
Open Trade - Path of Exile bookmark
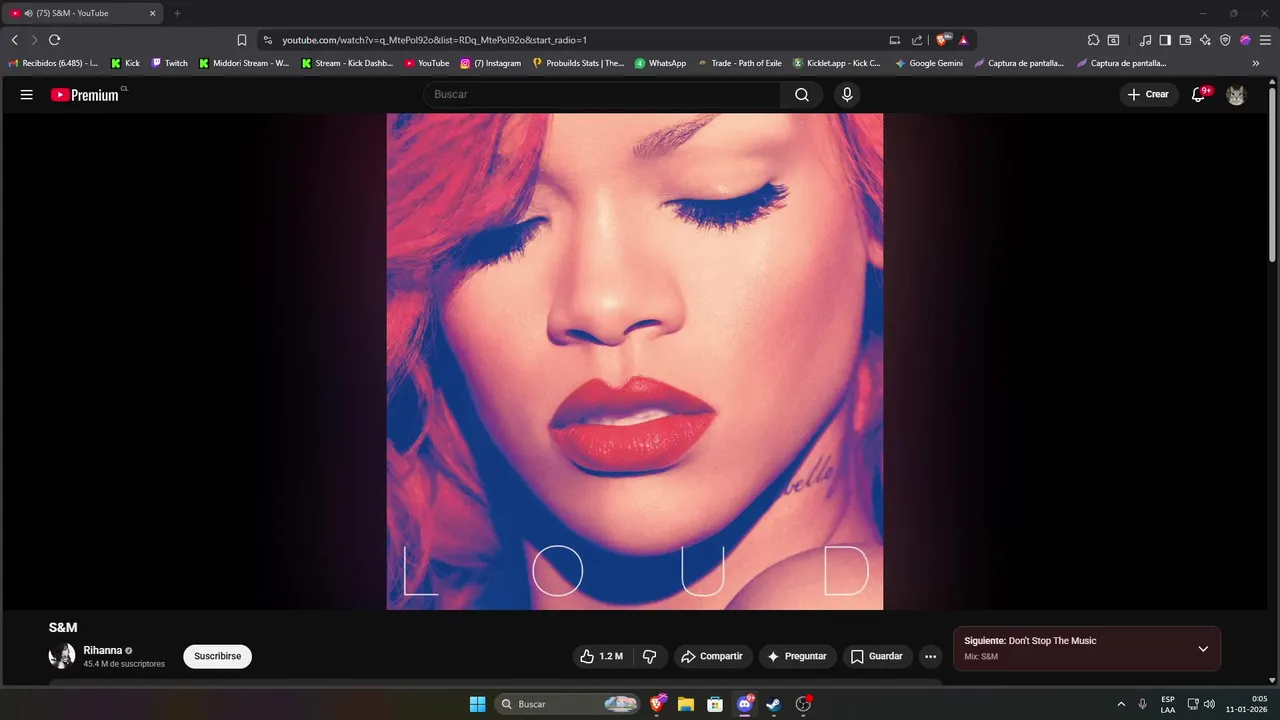(x=739, y=63)
